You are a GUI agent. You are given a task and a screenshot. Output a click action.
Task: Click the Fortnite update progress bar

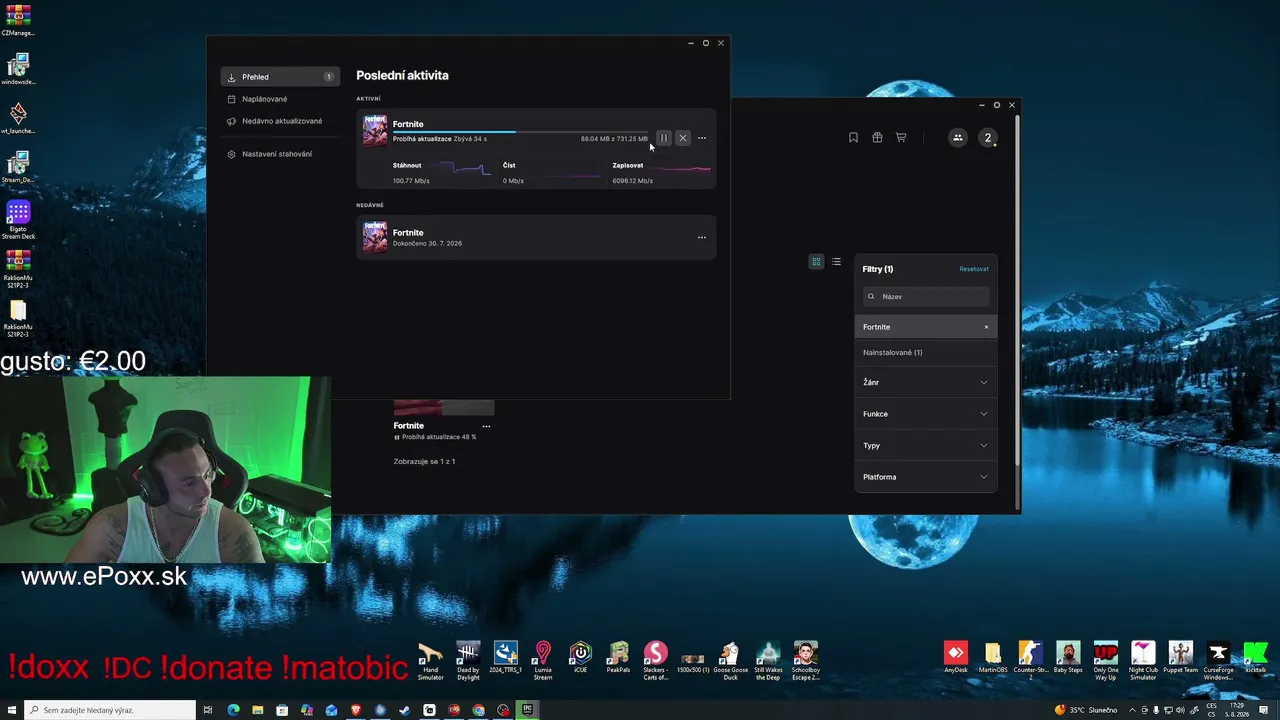(x=520, y=132)
